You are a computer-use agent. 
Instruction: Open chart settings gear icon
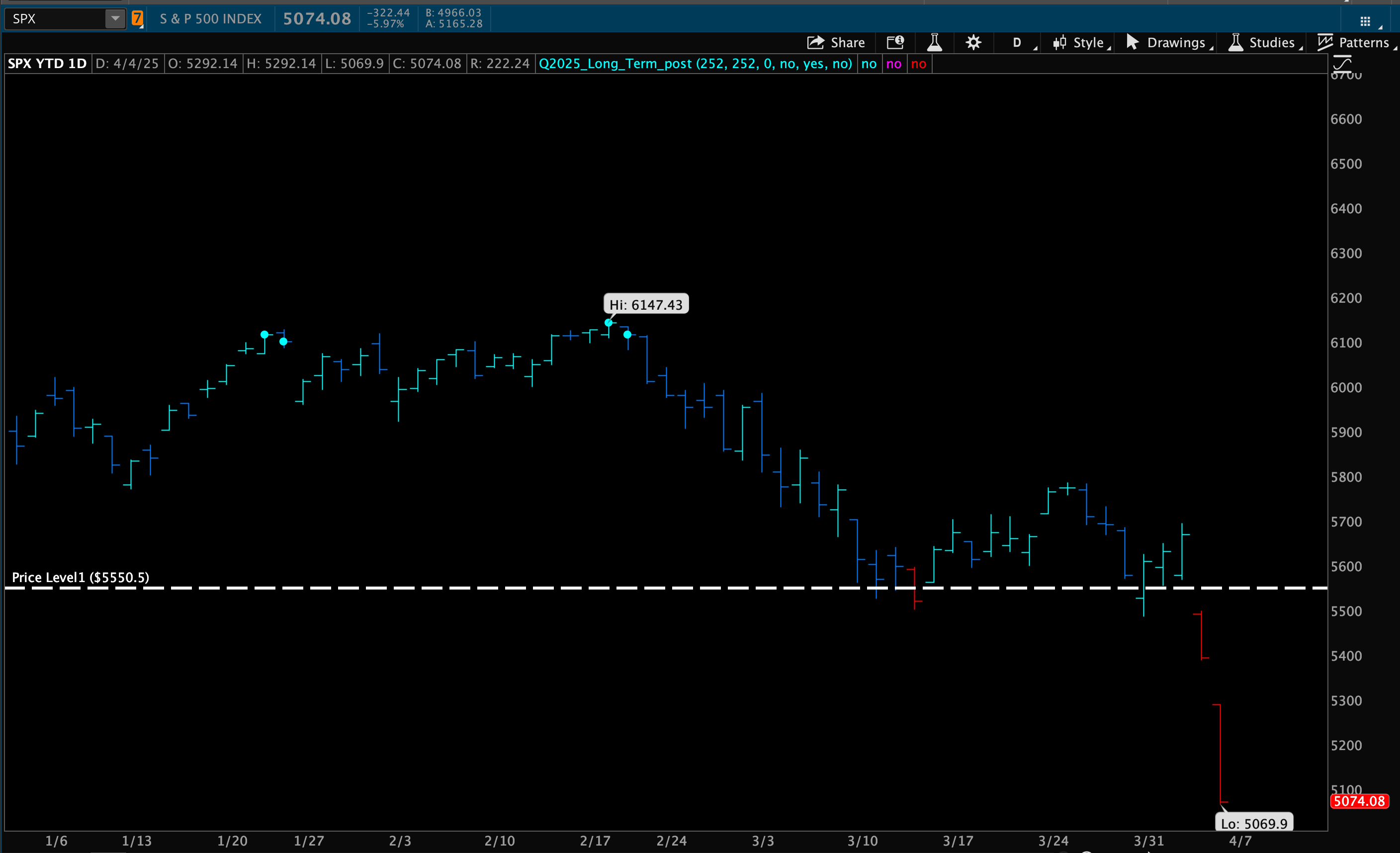(973, 43)
